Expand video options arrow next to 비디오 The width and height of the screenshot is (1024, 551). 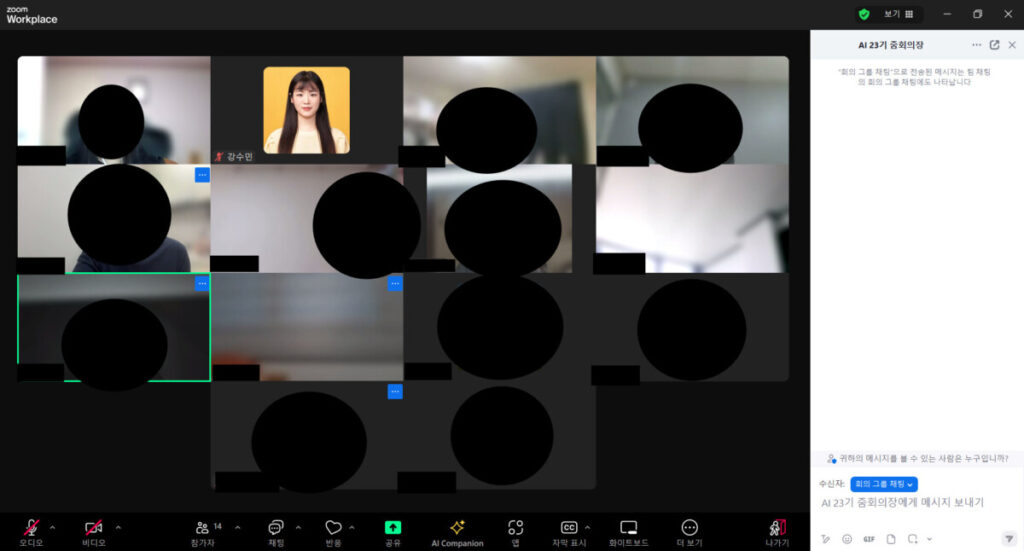click(x=118, y=527)
